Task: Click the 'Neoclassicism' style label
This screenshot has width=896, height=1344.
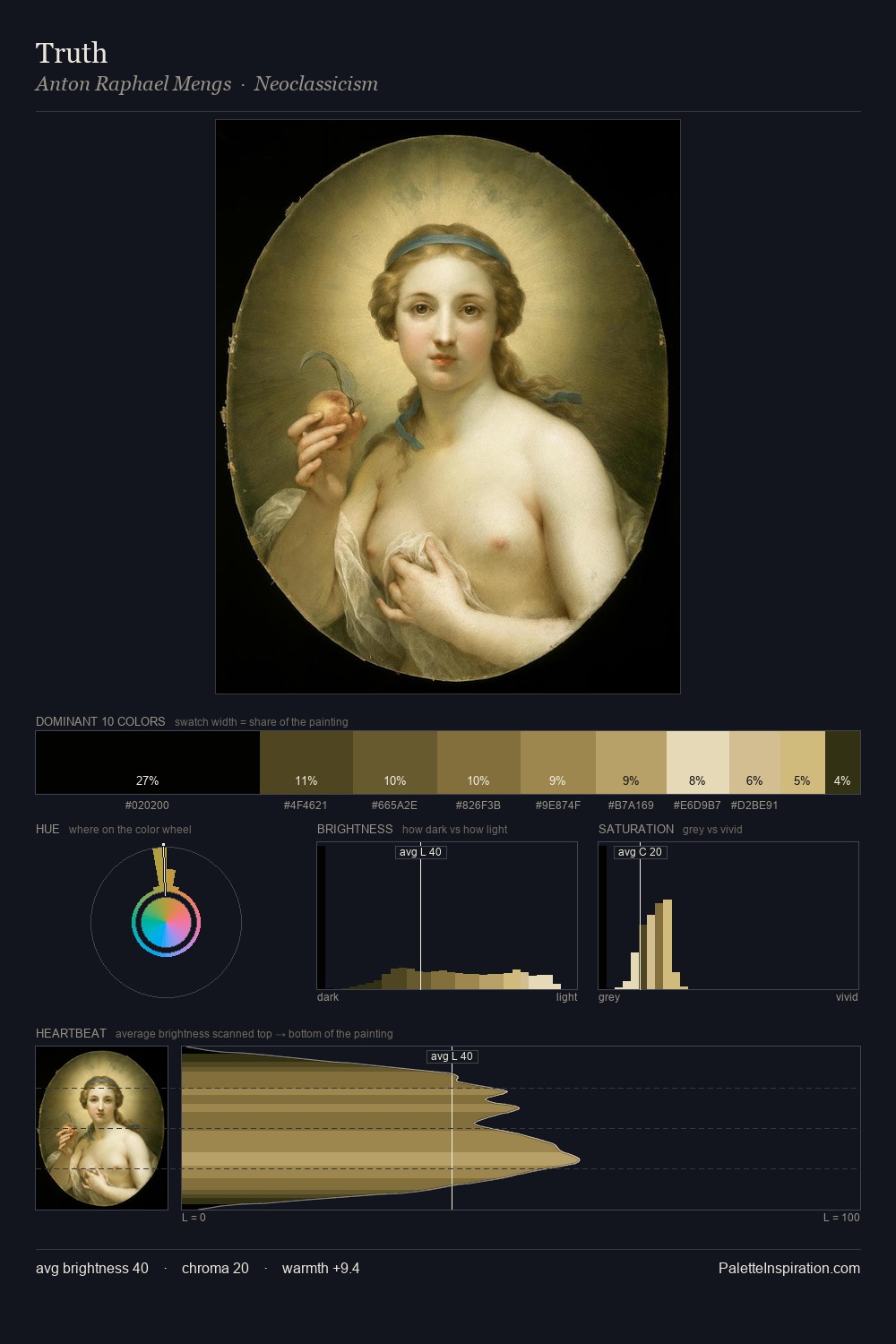Action: (x=316, y=84)
